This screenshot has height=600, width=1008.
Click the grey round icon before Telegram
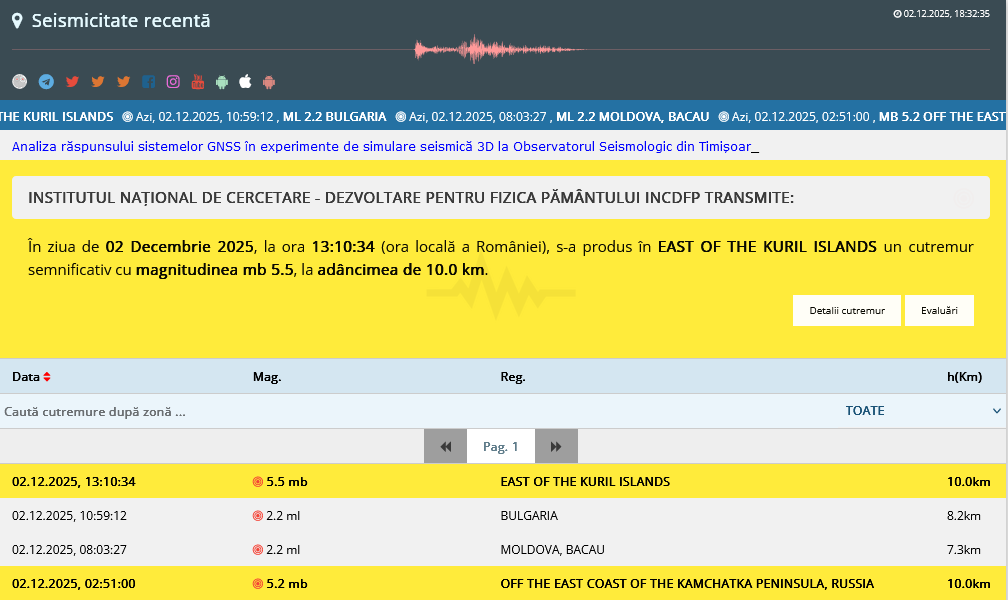tap(20, 82)
